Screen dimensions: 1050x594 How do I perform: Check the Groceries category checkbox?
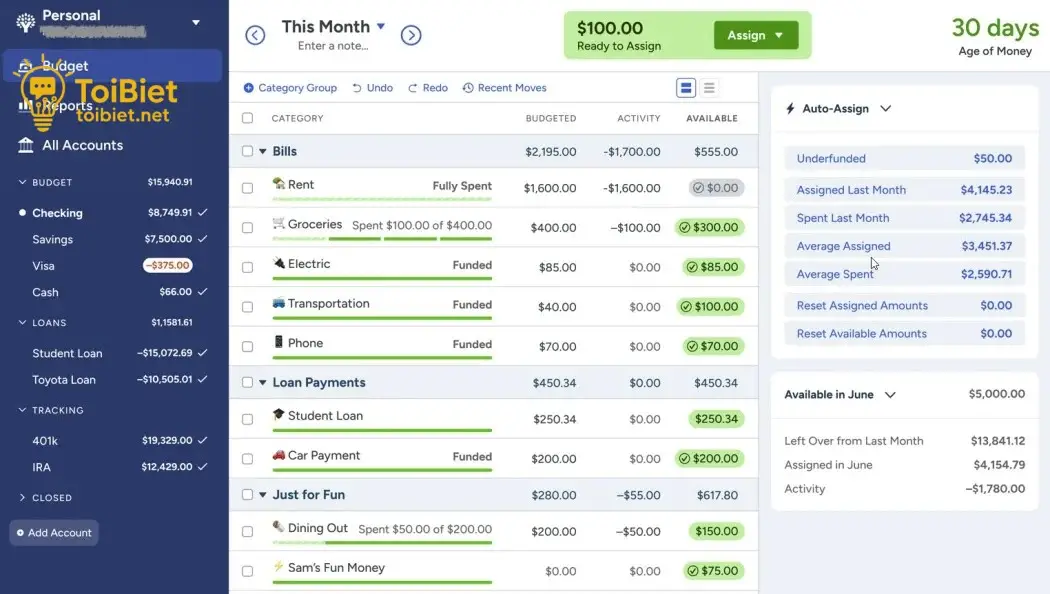pos(248,228)
